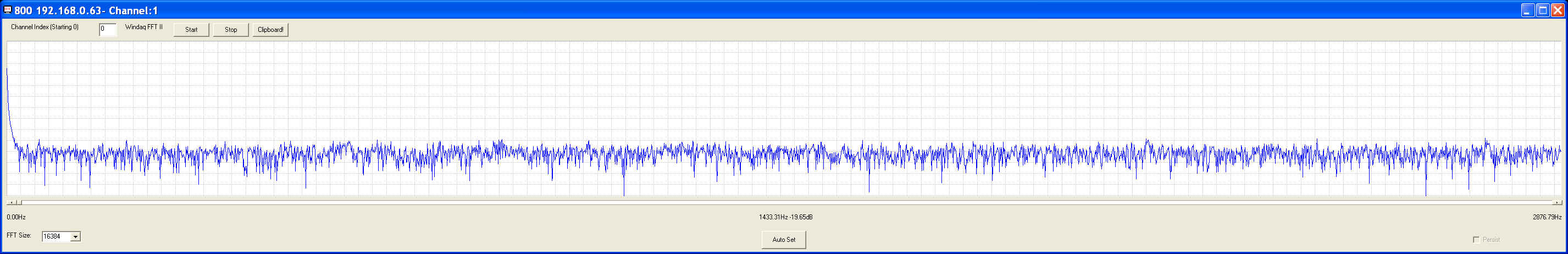Viewport: 1568px width, 254px height.
Task: Click the scrollbar right arrow
Action: [x=1557, y=202]
